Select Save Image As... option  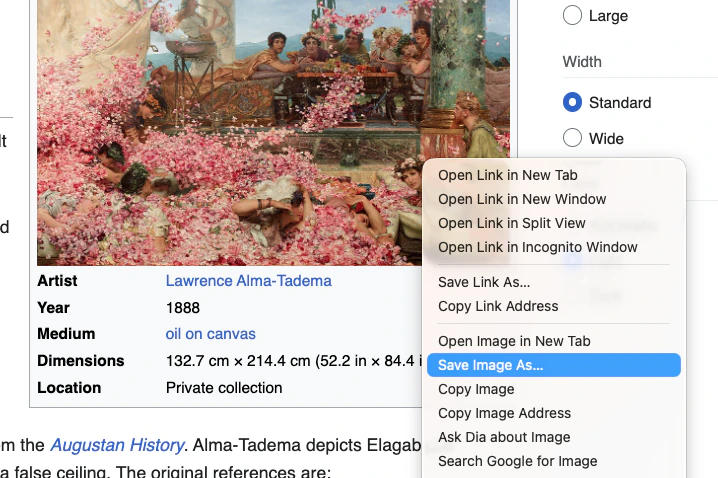[554, 365]
